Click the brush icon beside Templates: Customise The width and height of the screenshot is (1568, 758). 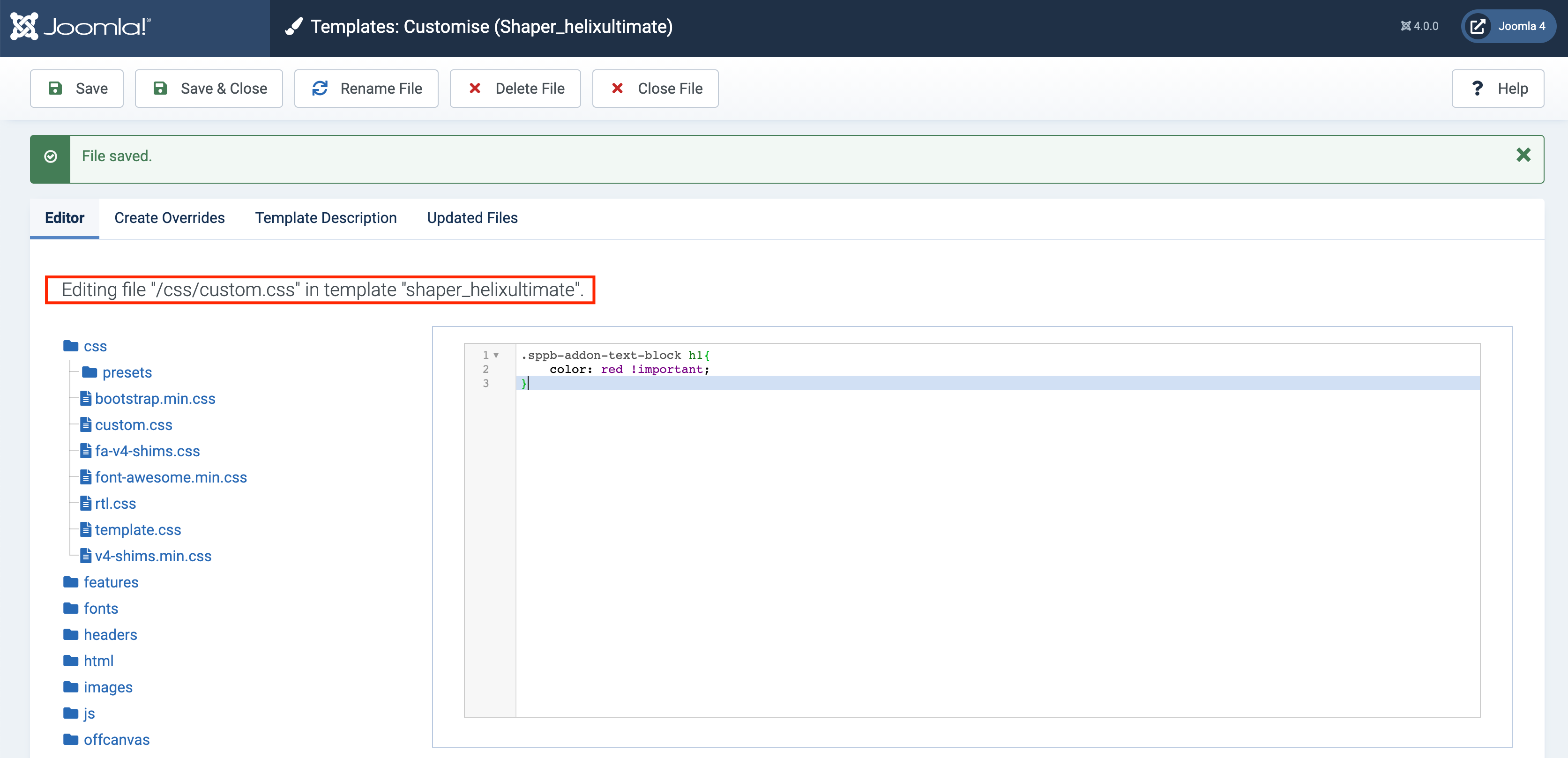click(x=295, y=26)
